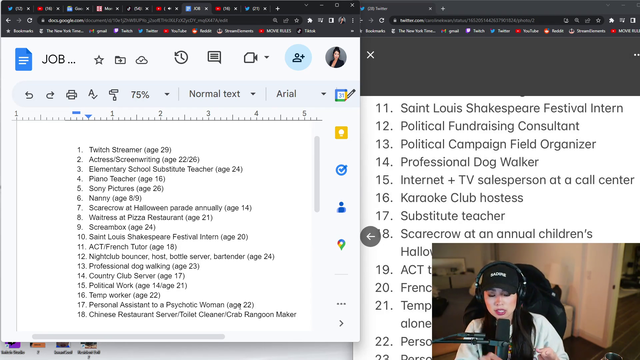Click the 'Screambox (age 24)' line
The height and width of the screenshot is (360, 640).
[122, 227]
